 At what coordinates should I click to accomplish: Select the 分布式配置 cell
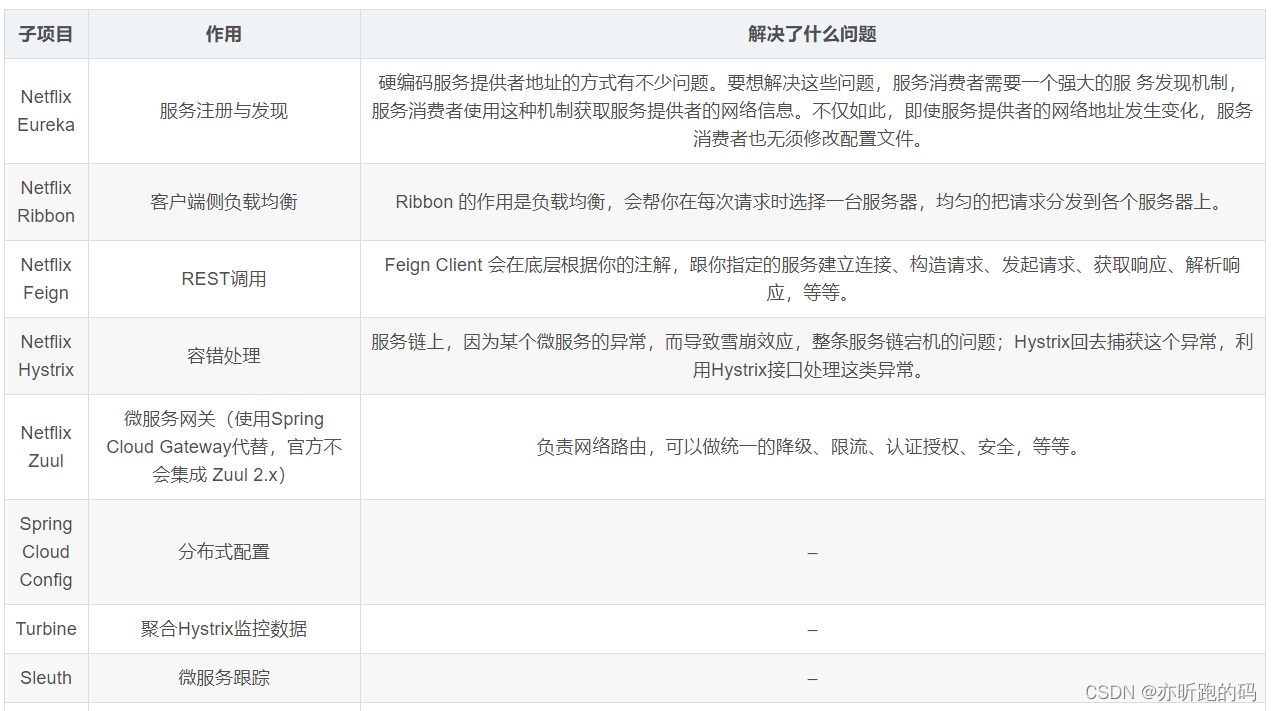pos(224,552)
